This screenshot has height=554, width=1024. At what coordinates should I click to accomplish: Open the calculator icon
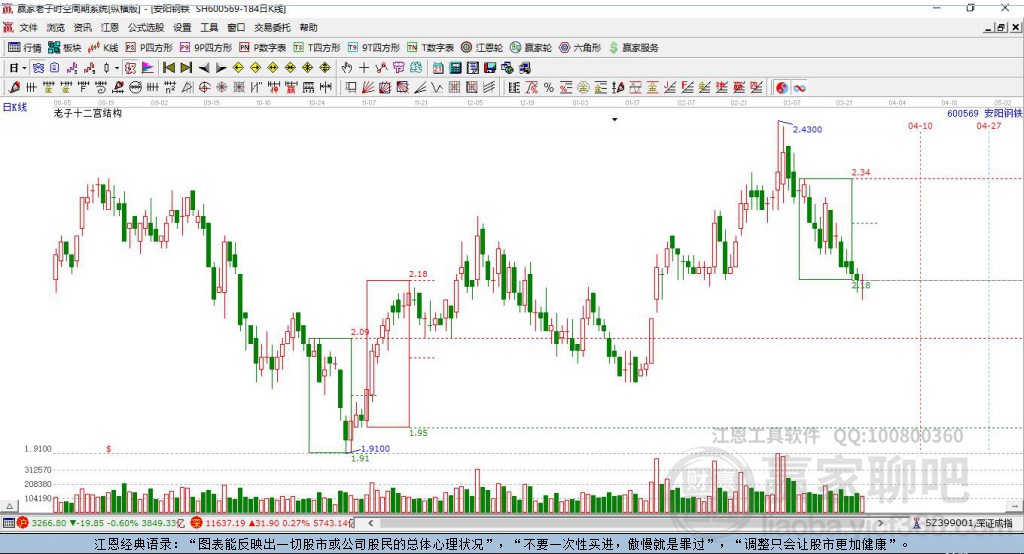[x=455, y=68]
